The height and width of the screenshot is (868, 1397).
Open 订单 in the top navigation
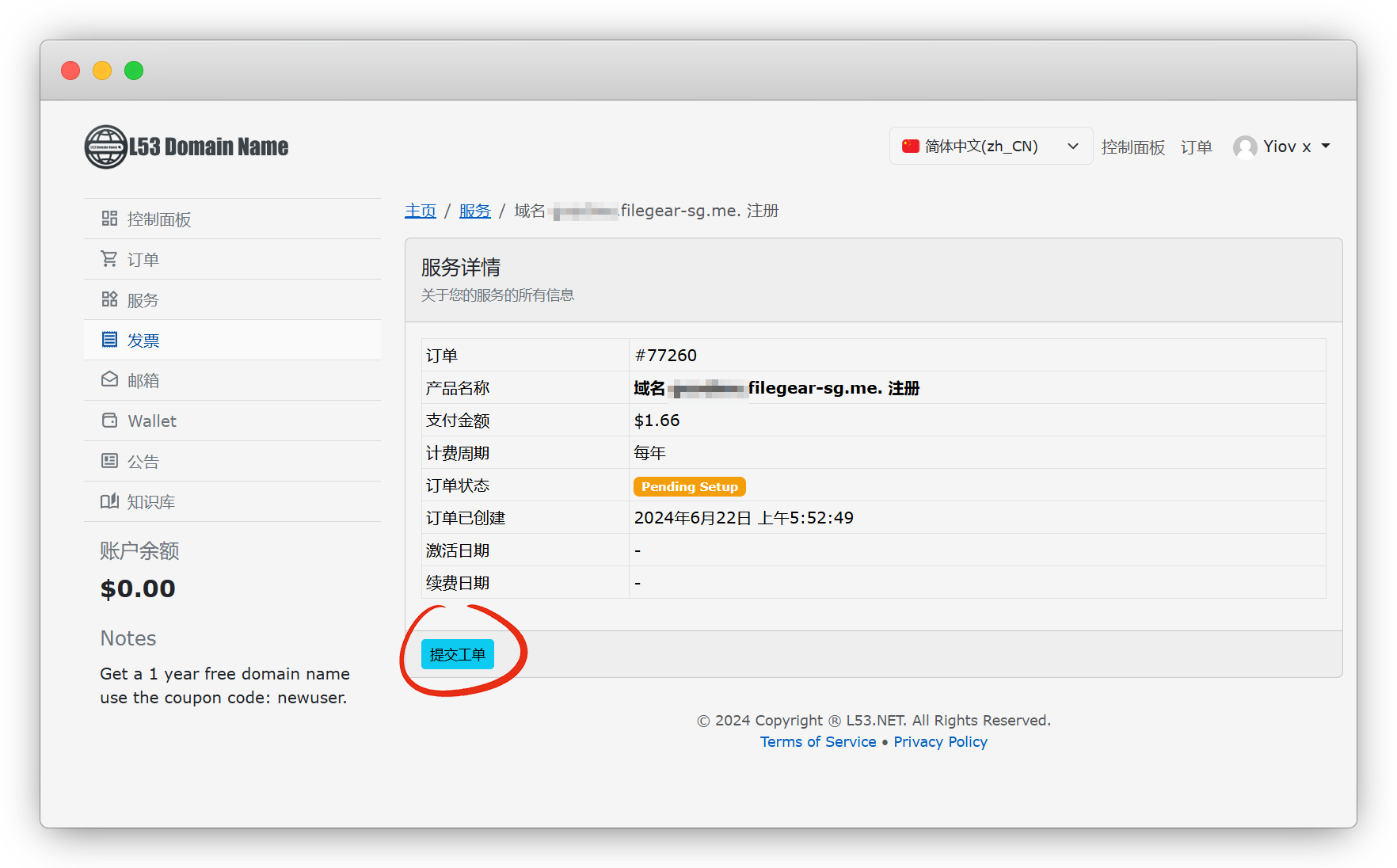point(1196,147)
